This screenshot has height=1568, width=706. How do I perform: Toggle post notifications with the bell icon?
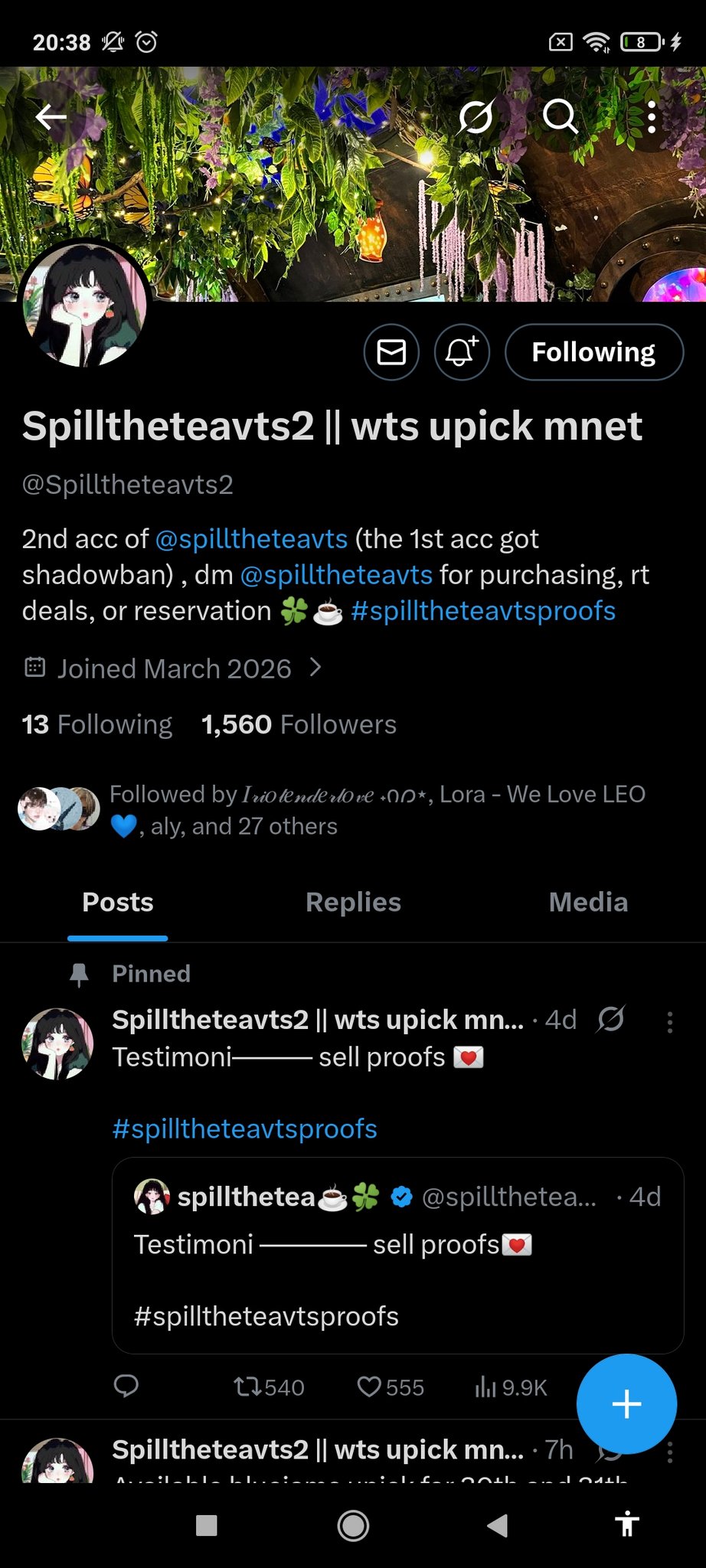pos(462,352)
